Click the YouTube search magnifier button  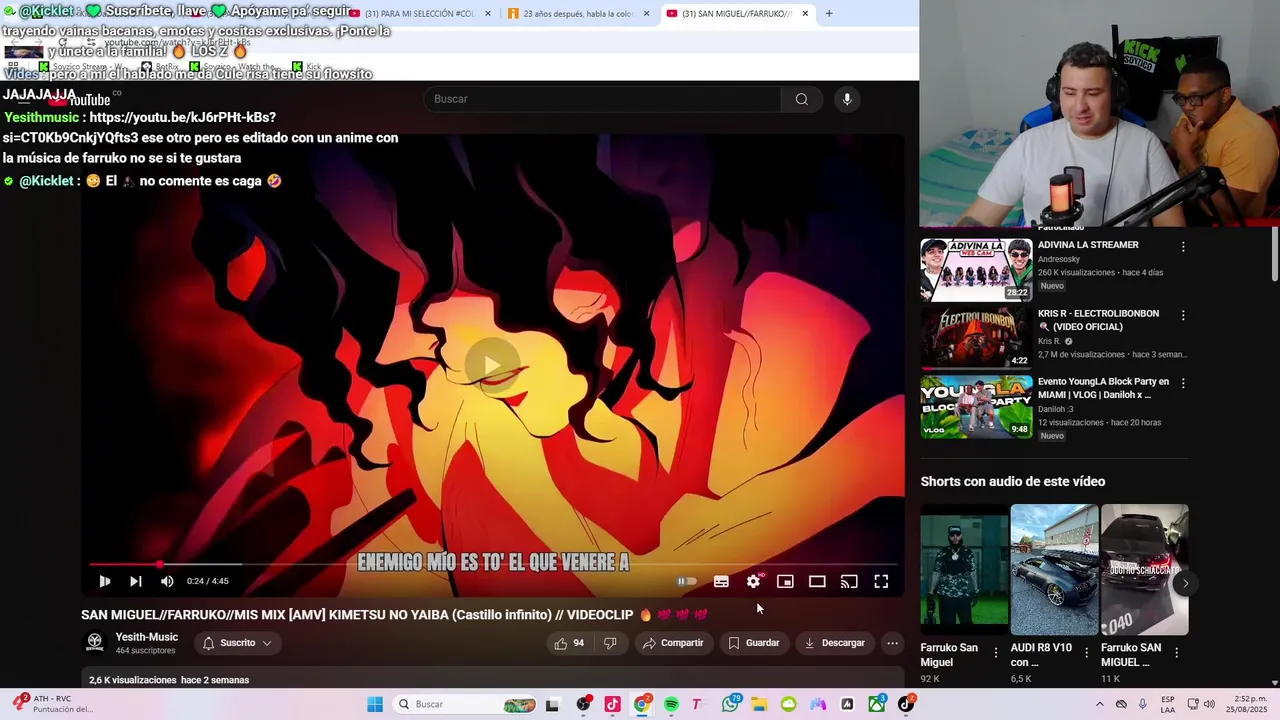pos(801,99)
